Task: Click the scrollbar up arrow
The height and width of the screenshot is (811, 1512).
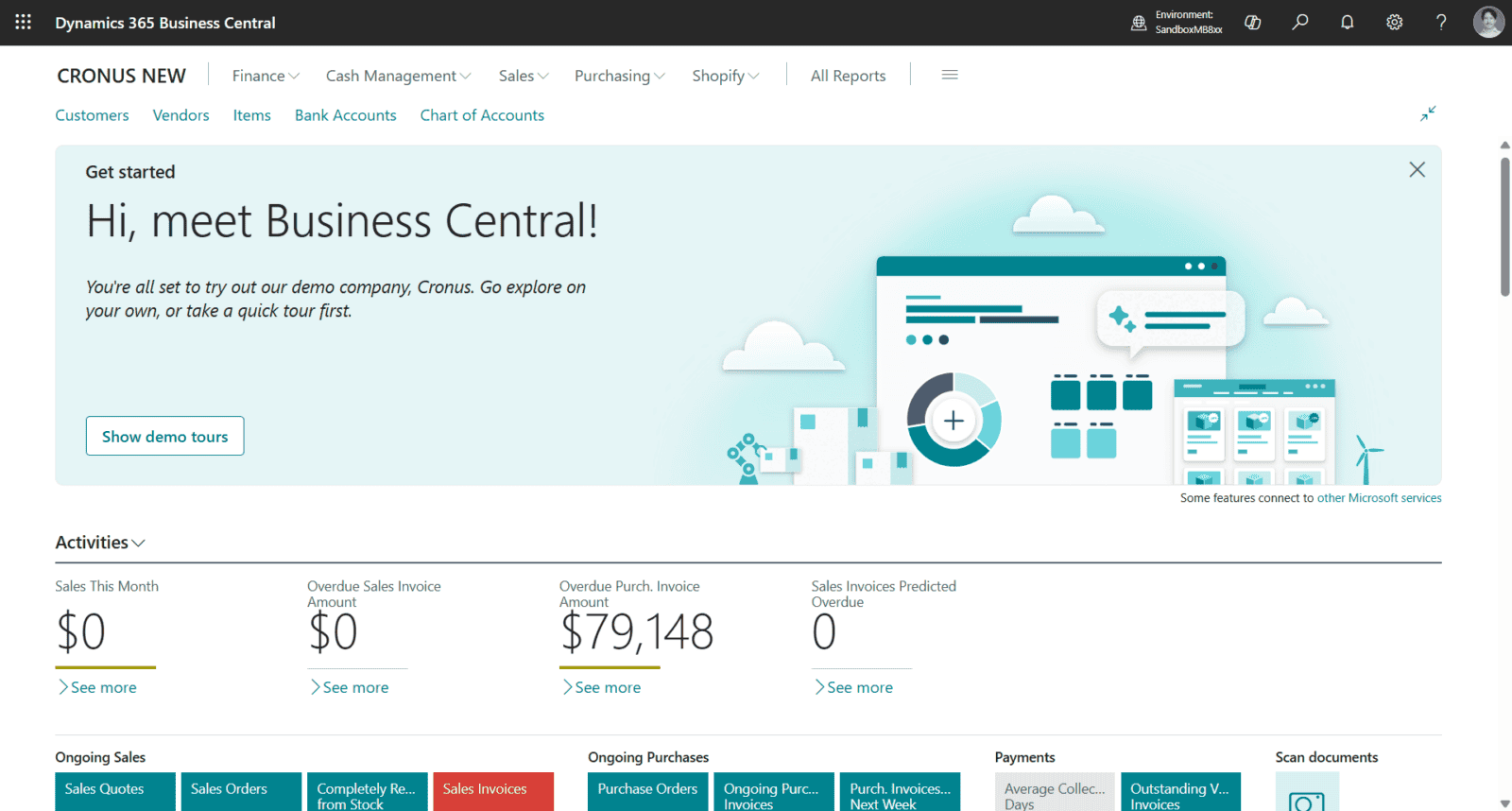Action: tap(1505, 146)
